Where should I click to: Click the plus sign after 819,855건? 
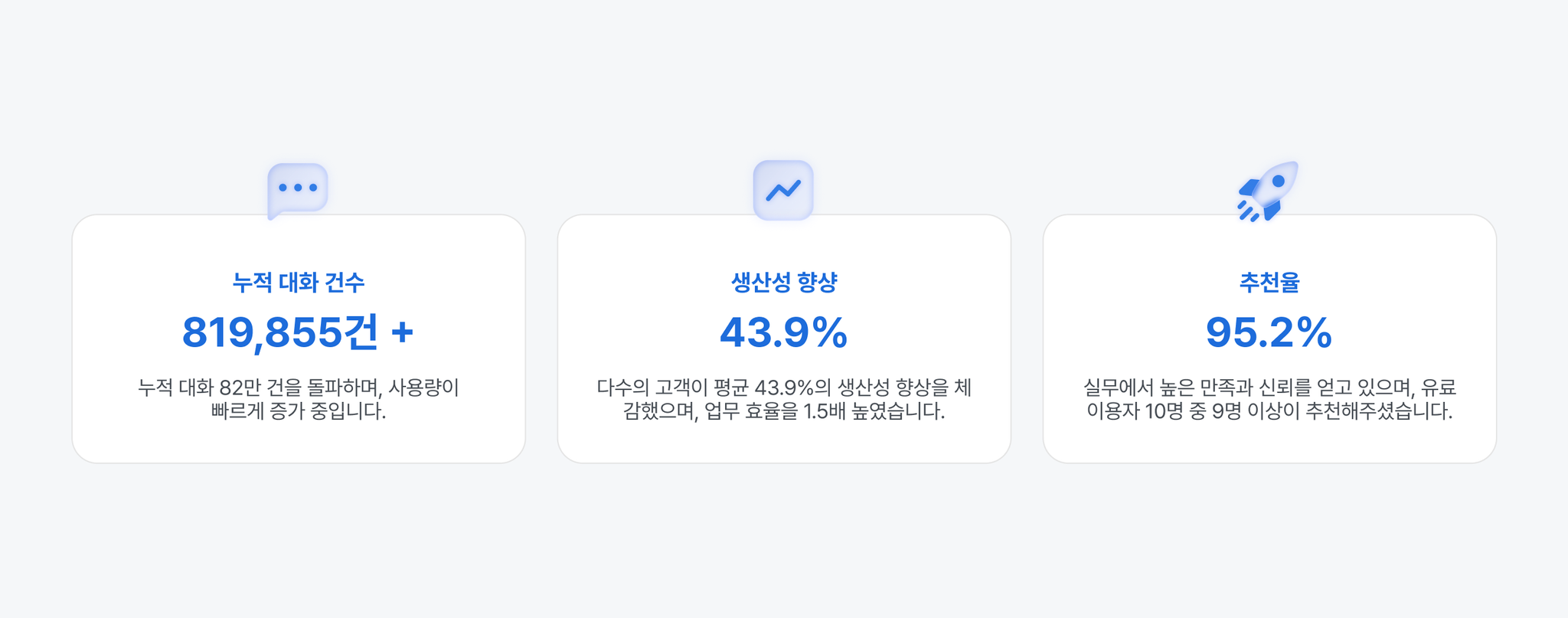(403, 333)
